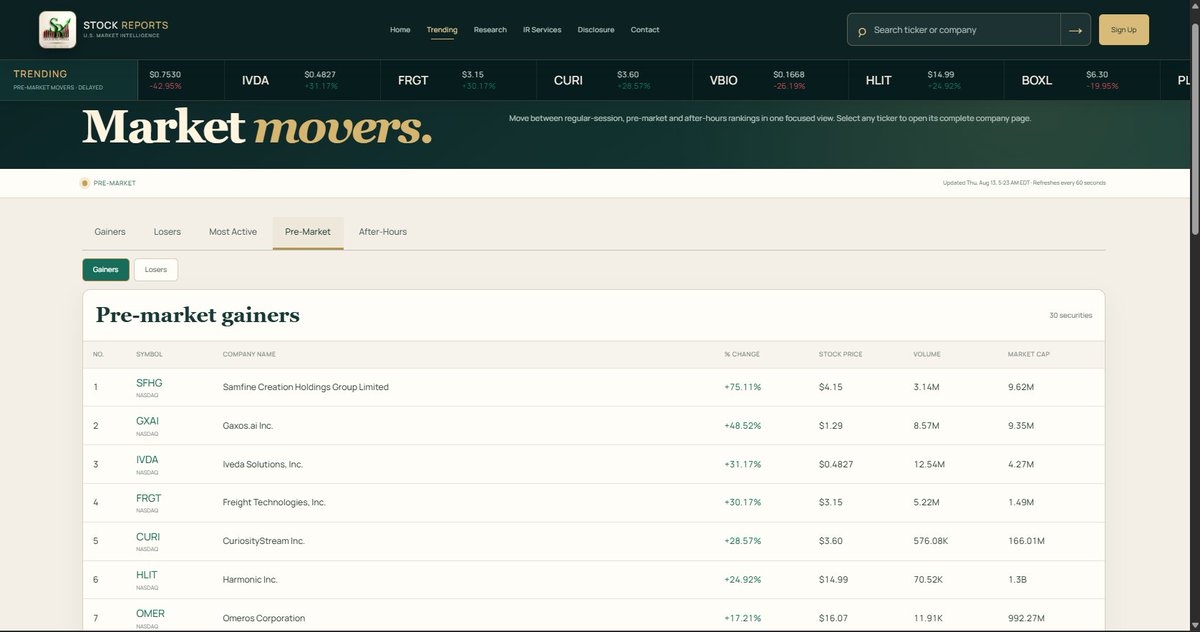Select Omeros Corporation company name
This screenshot has height=632, width=1200.
click(263, 618)
